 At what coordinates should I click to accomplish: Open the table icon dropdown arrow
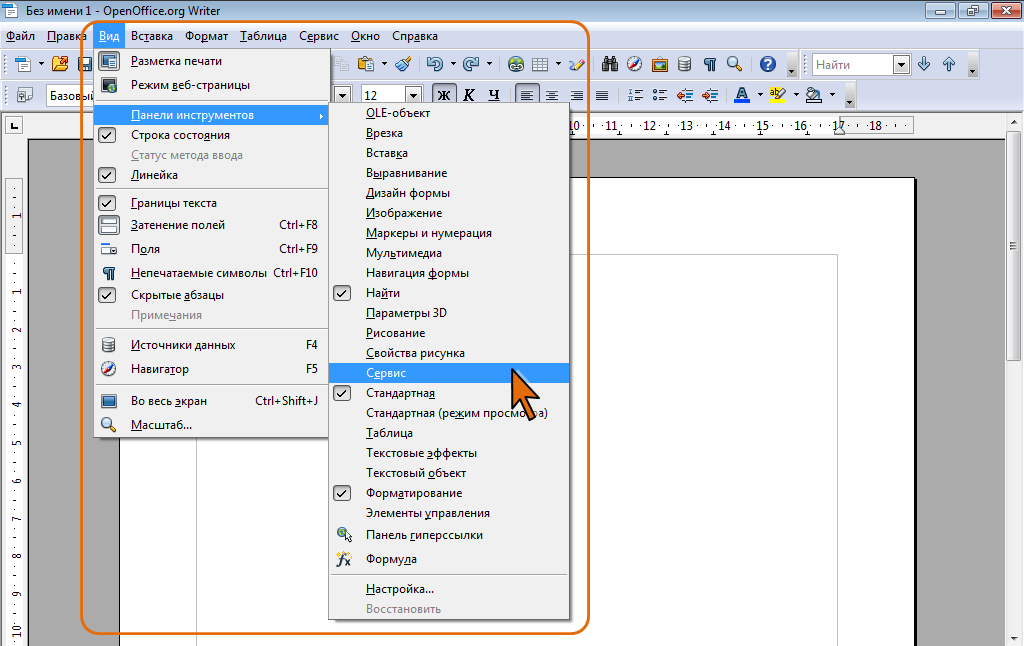558,64
